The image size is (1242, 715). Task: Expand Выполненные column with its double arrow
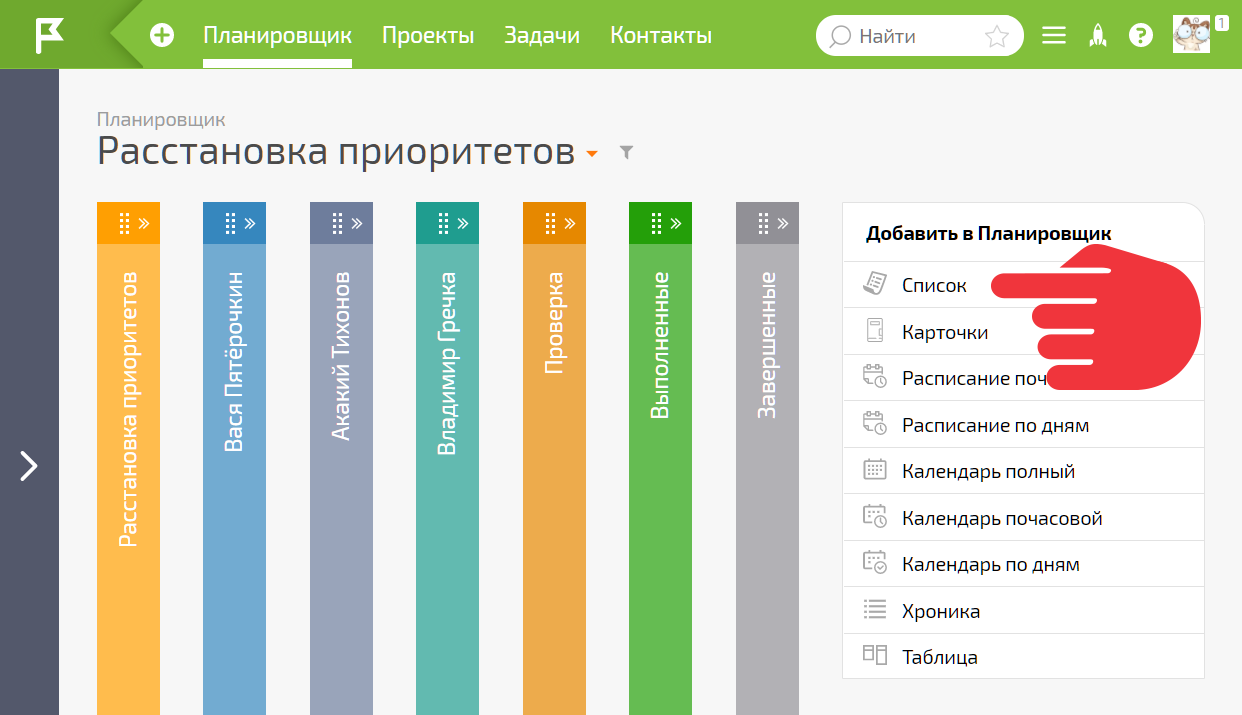(676, 223)
